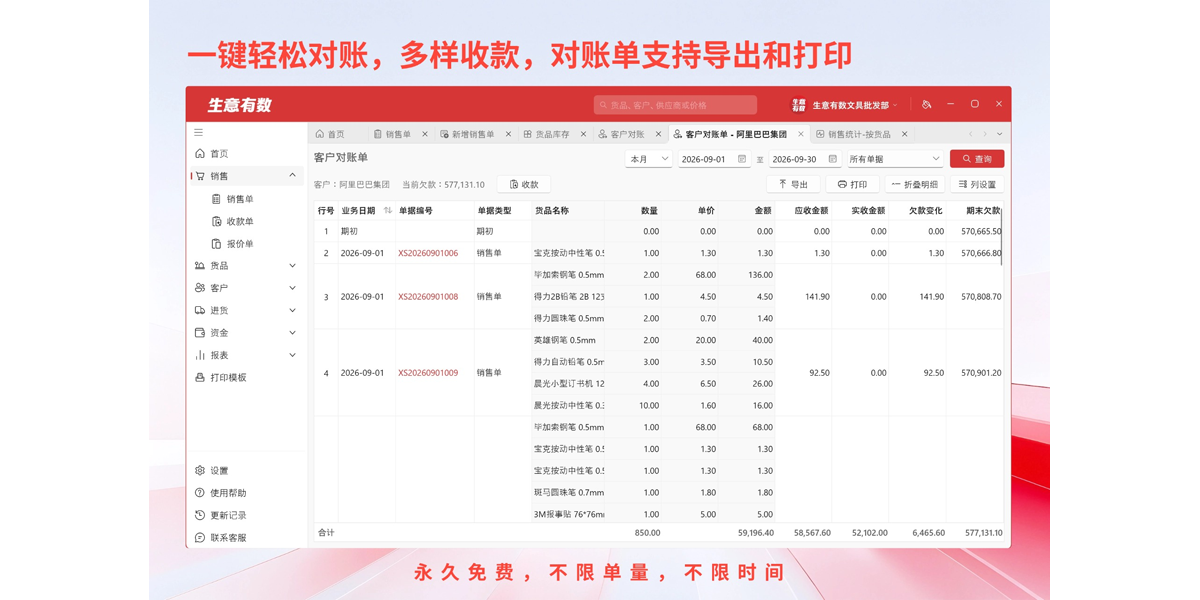Open sales order link XS20260901008
Screen dimensions: 1200x600
coord(428,297)
